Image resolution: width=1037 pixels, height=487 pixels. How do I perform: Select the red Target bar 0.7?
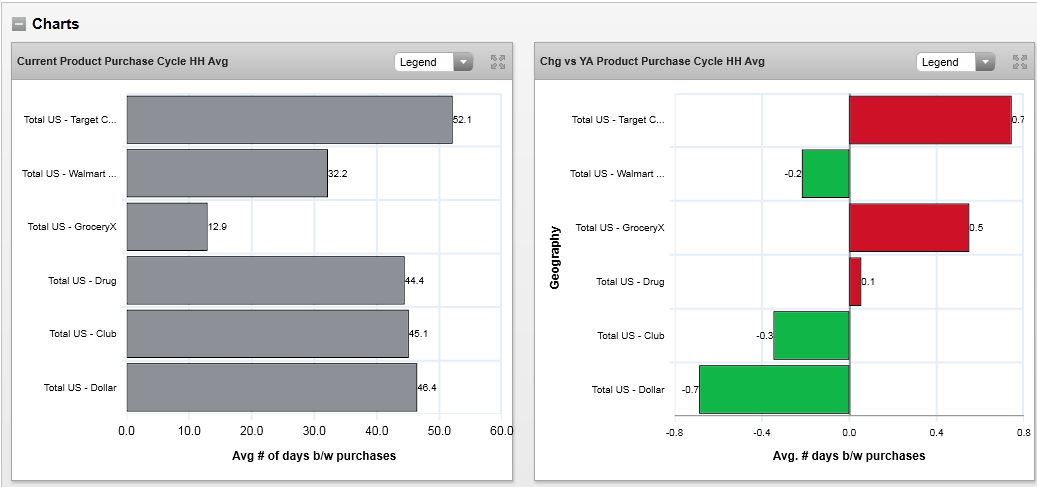930,120
